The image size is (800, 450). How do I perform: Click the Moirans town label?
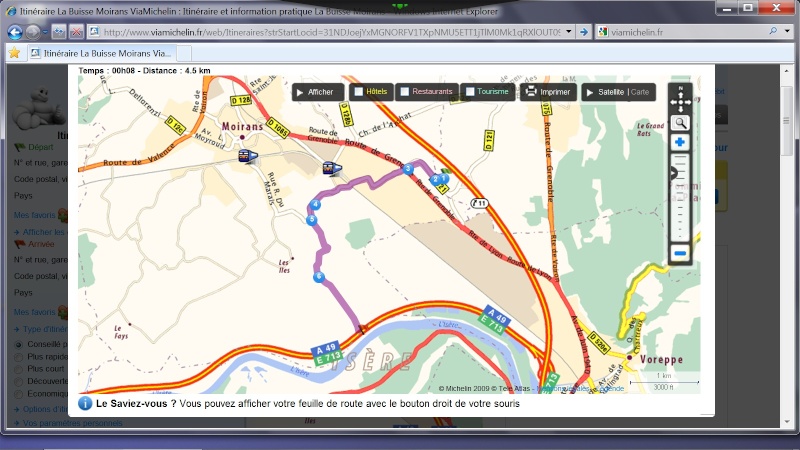click(x=242, y=126)
